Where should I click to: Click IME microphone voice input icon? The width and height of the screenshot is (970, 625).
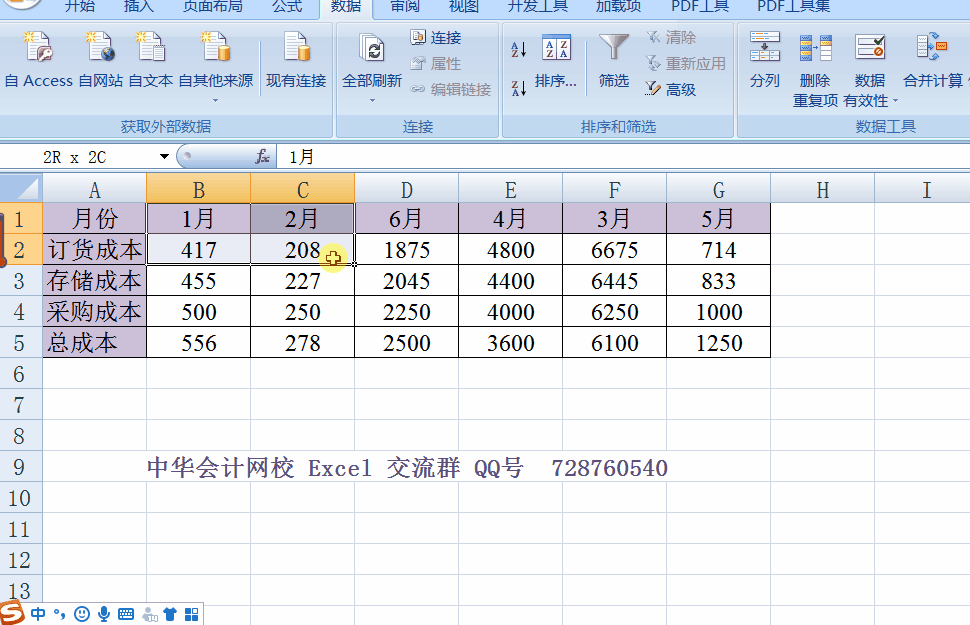pyautogui.click(x=104, y=614)
